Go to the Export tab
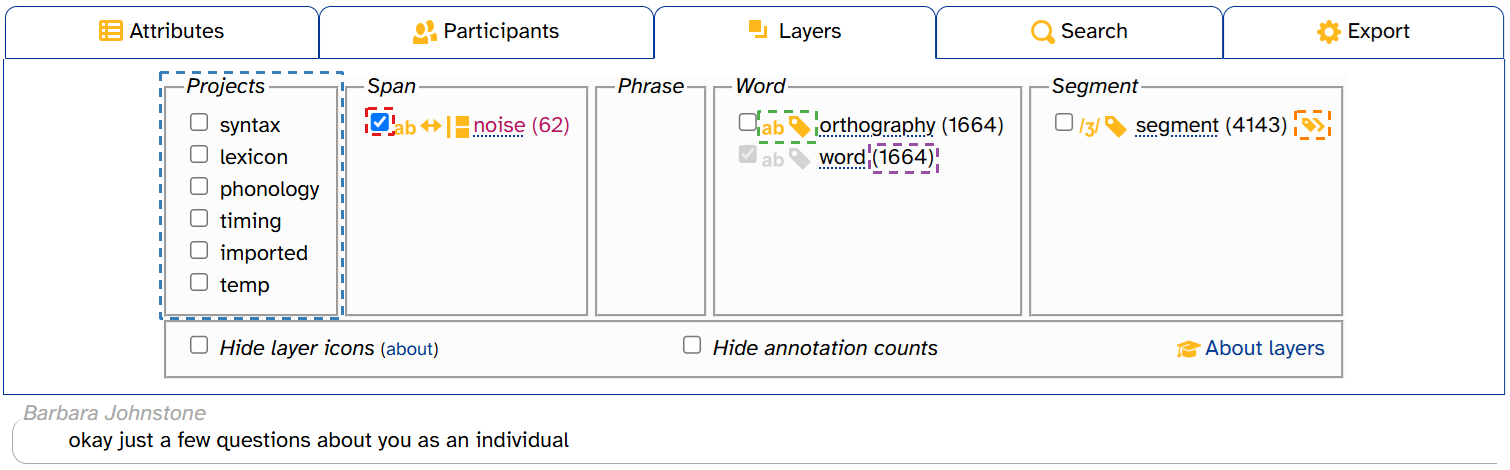 click(1363, 32)
